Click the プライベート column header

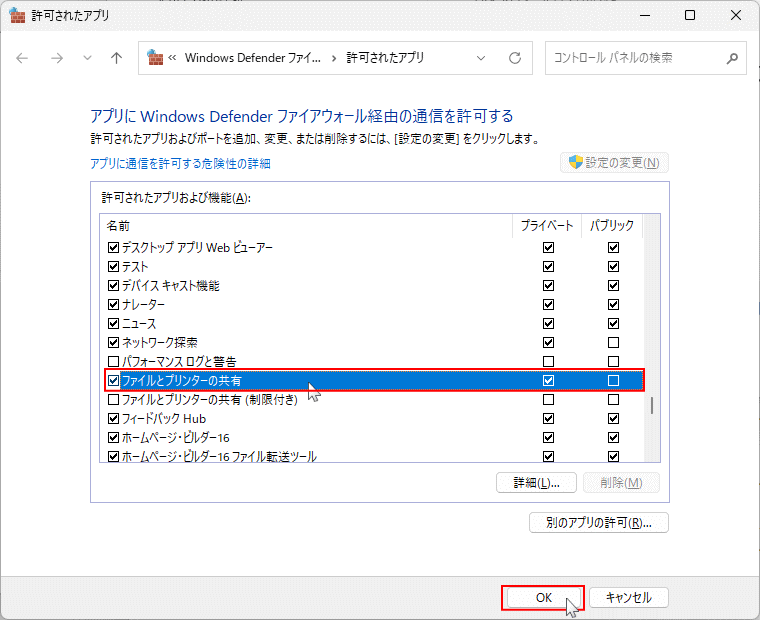(547, 225)
